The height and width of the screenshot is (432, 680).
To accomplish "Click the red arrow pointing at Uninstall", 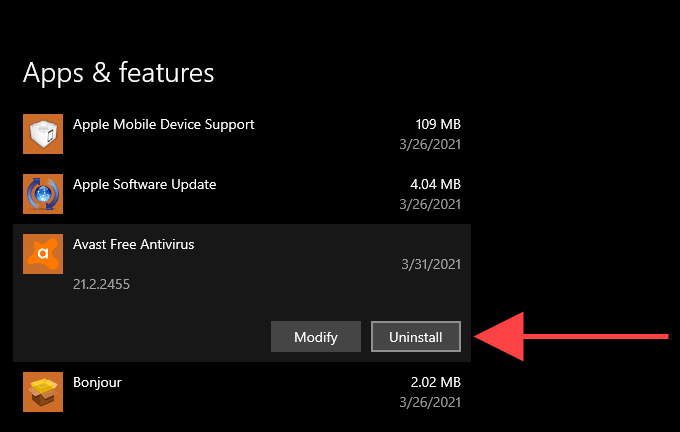I will pyautogui.click(x=570, y=336).
